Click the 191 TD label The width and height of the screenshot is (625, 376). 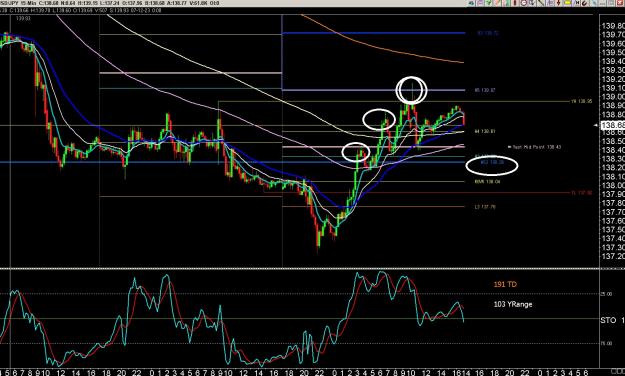click(x=505, y=284)
